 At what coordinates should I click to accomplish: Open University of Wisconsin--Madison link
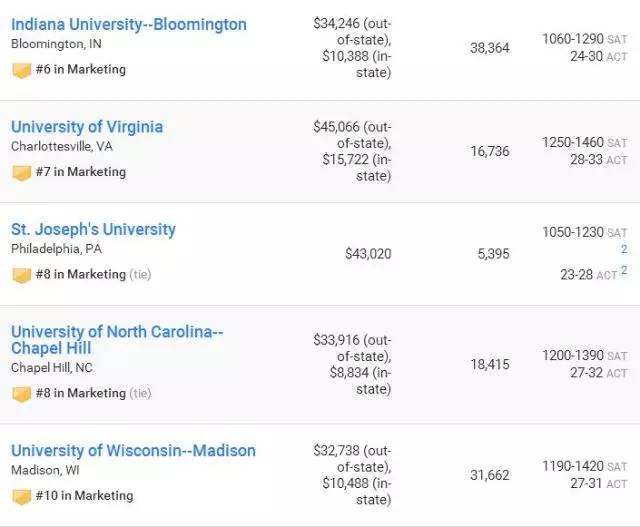(133, 451)
